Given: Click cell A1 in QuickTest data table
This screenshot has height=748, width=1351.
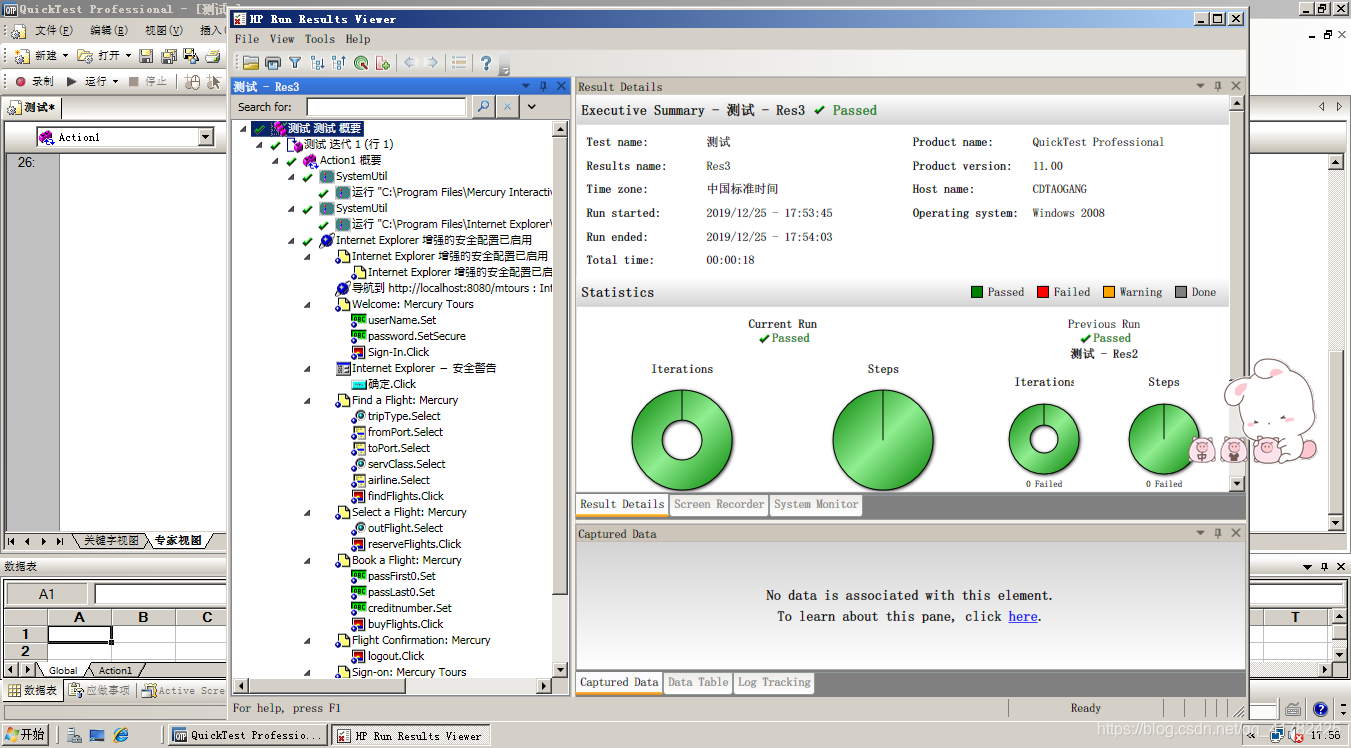Looking at the screenshot, I should (79, 634).
